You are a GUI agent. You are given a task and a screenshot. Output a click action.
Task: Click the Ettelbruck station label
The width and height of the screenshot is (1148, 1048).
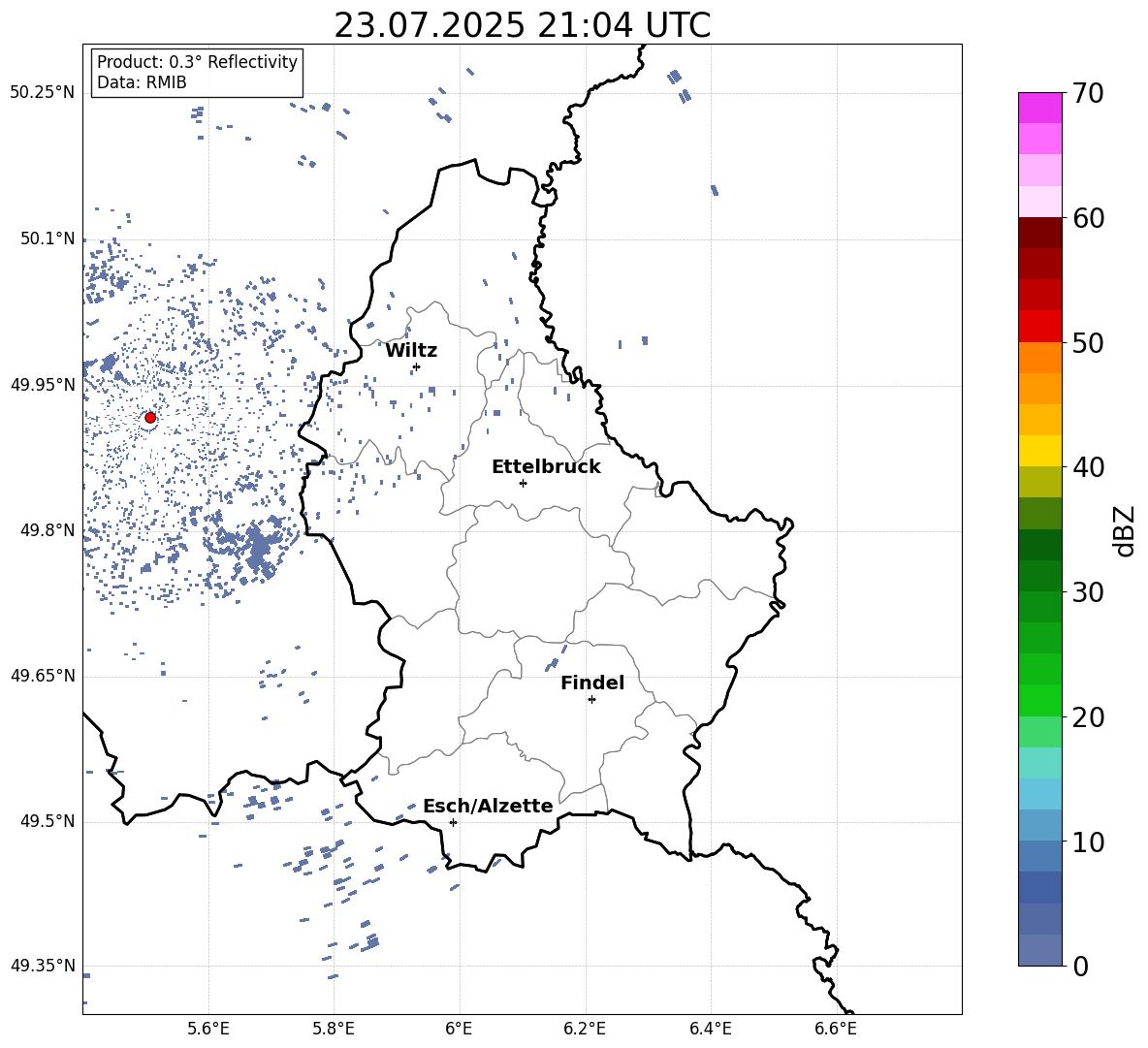point(546,467)
